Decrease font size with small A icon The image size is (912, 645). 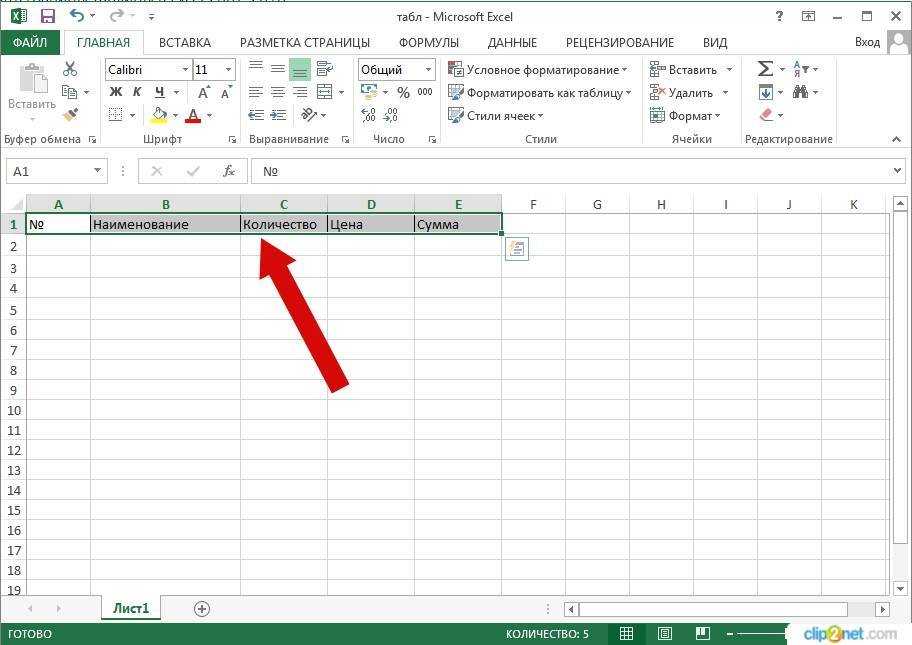226,92
